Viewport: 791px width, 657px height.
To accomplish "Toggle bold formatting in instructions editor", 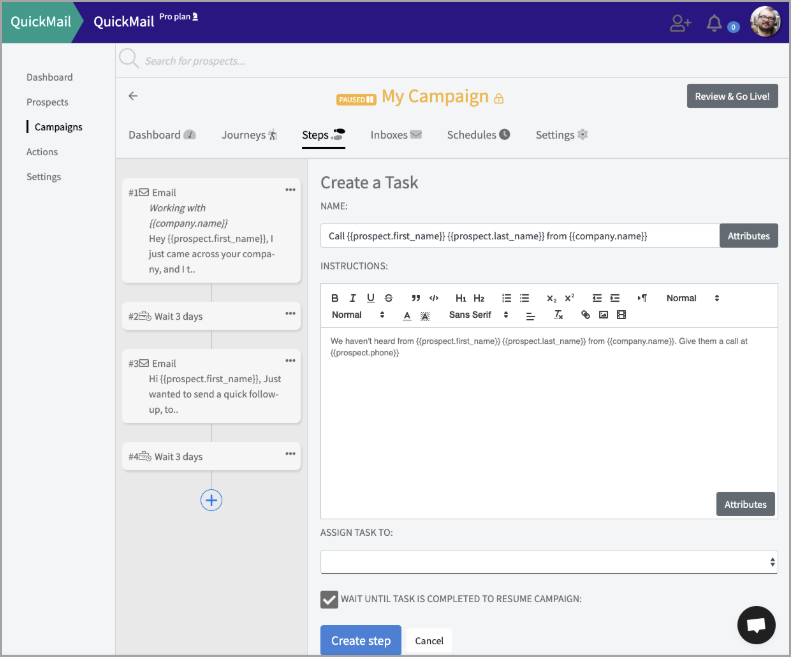I will [x=335, y=298].
